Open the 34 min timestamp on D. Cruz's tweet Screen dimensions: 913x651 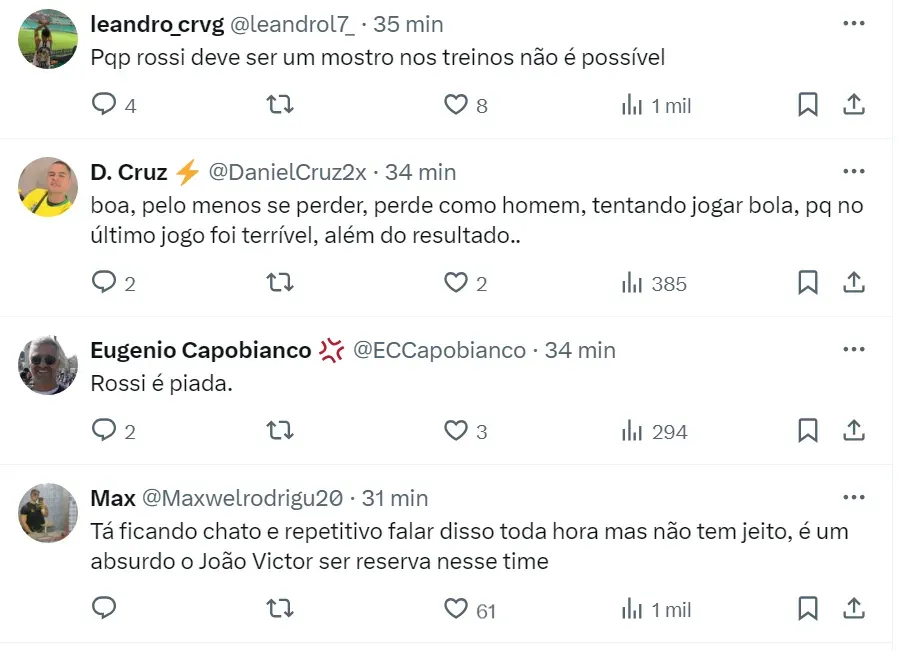(x=420, y=172)
